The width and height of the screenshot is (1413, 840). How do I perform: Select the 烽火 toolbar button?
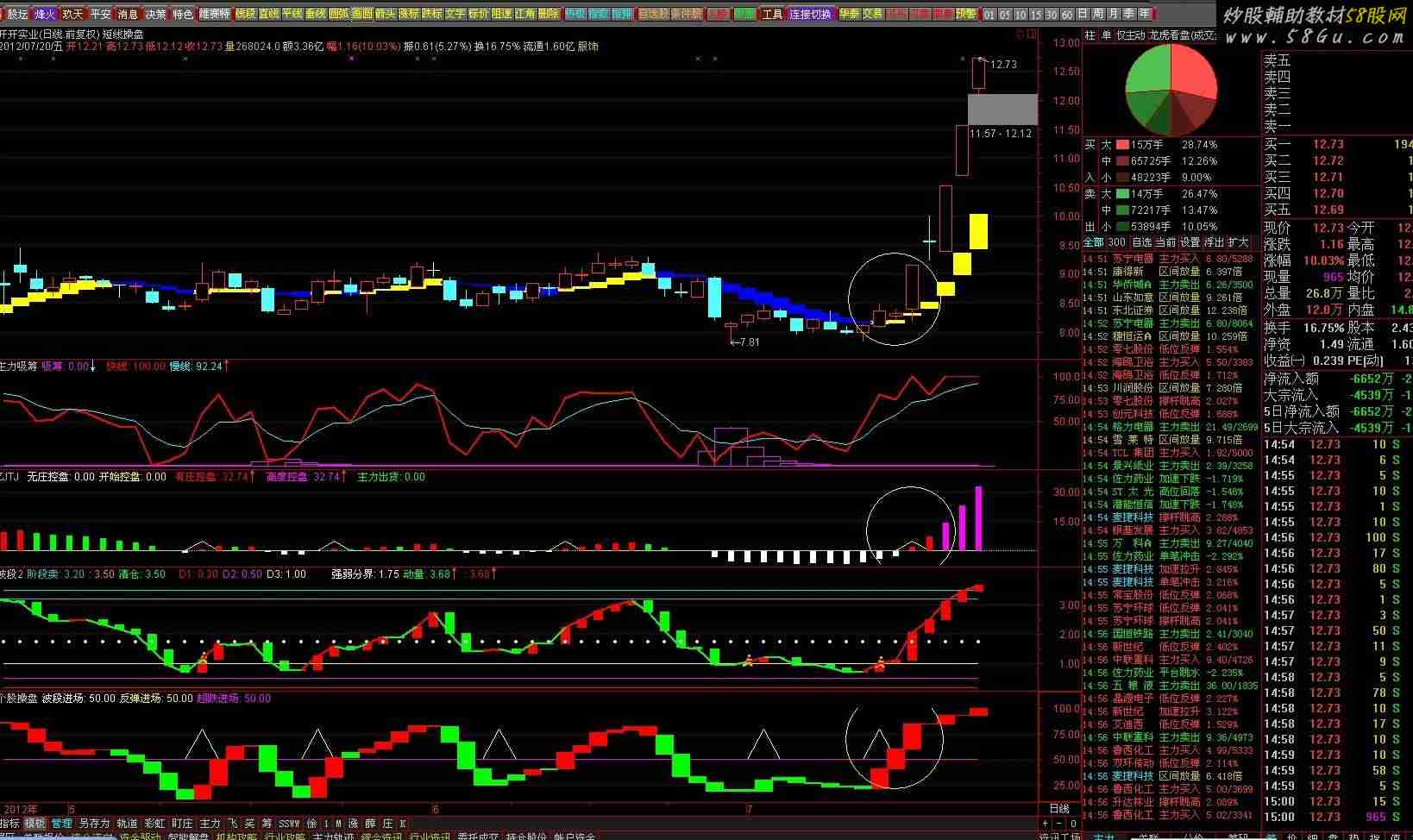45,14
